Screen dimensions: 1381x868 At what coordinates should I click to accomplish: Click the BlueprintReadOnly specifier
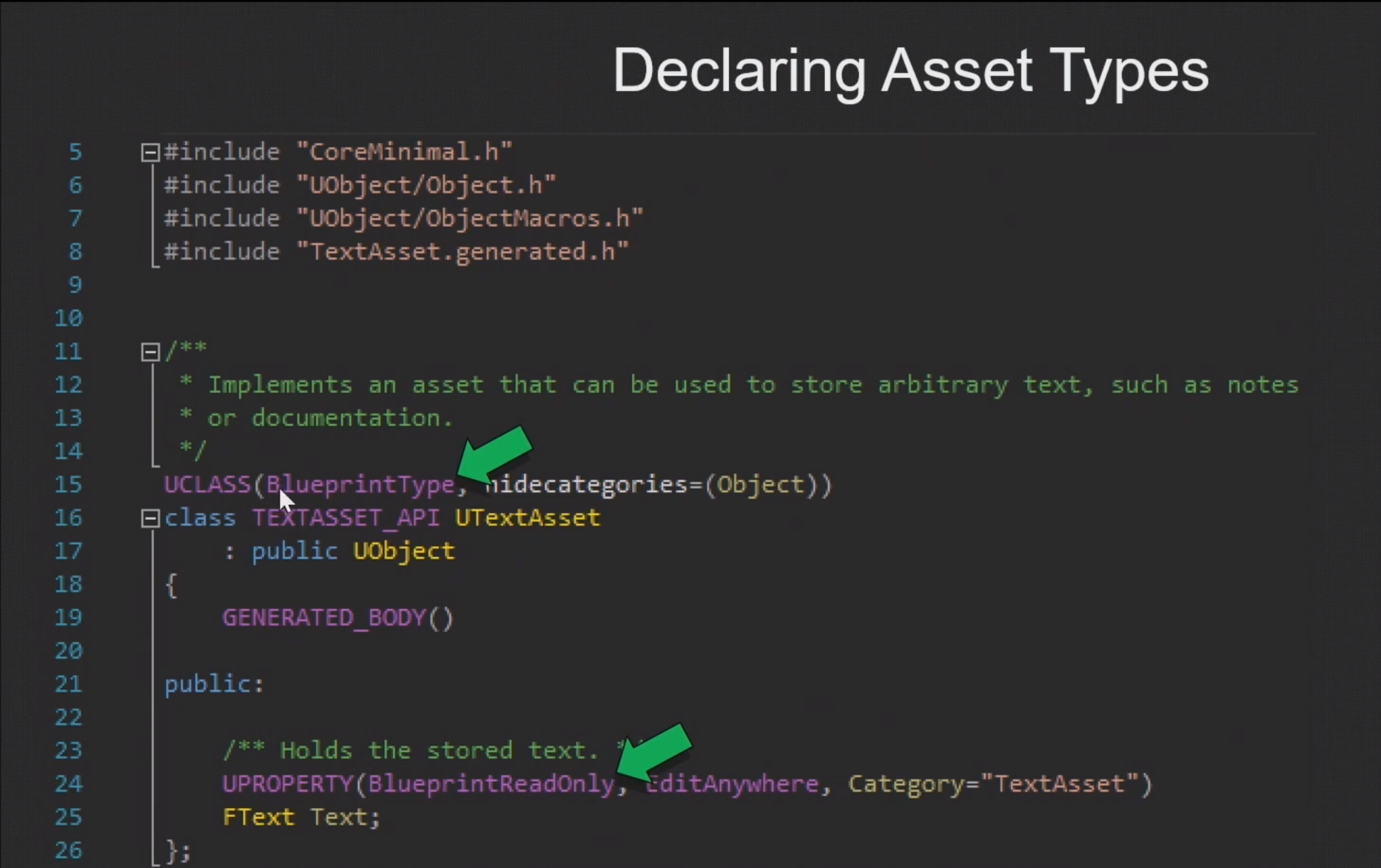[x=491, y=784]
